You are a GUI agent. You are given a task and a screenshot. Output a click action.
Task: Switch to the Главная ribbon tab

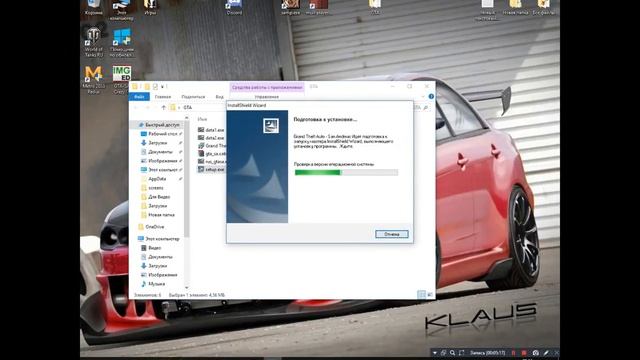(x=162, y=97)
